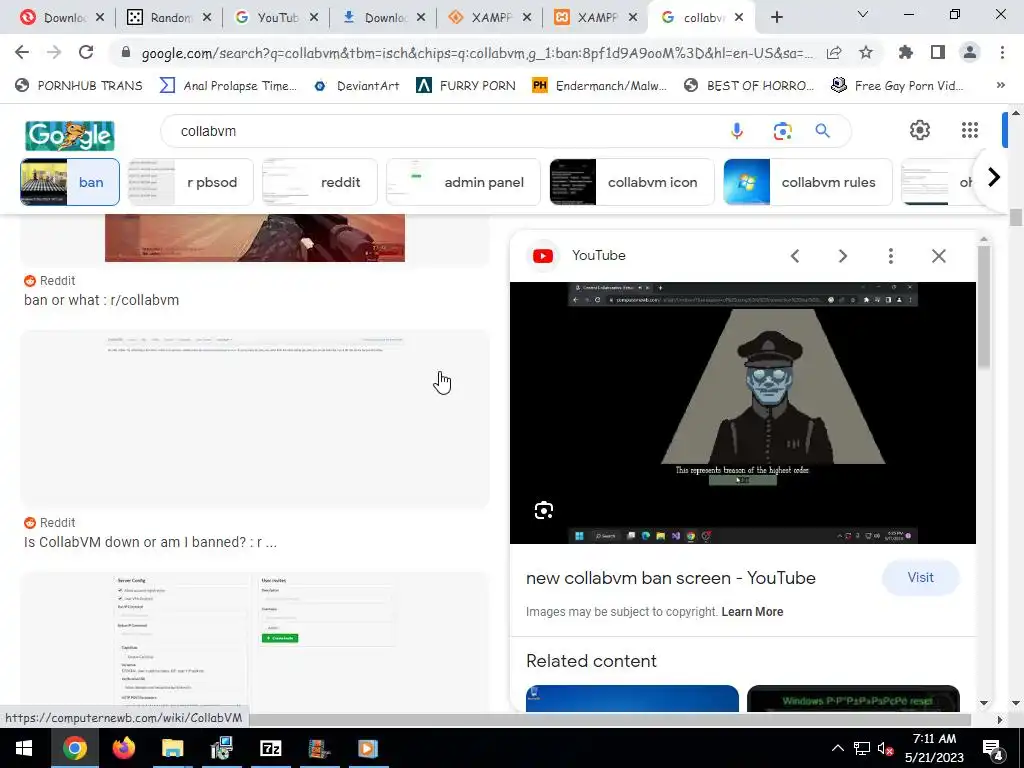Select the 'r pbsod' filter chip
1024x768 pixels.
(x=191, y=182)
